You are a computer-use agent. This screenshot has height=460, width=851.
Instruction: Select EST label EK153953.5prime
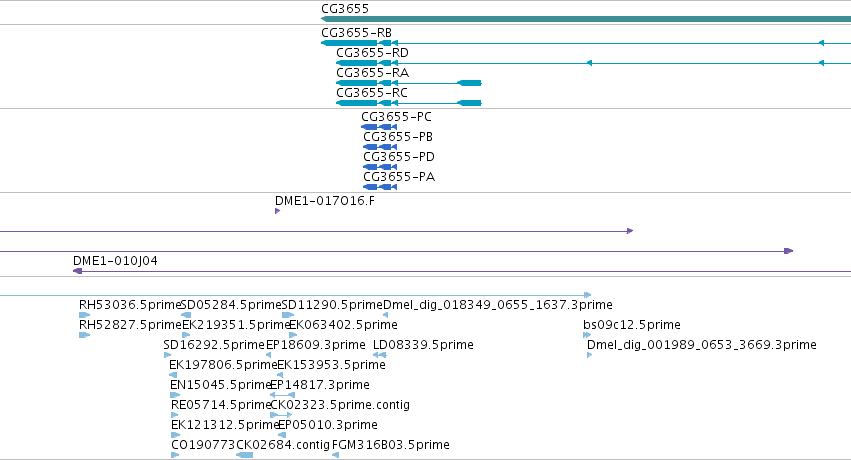[332, 365]
